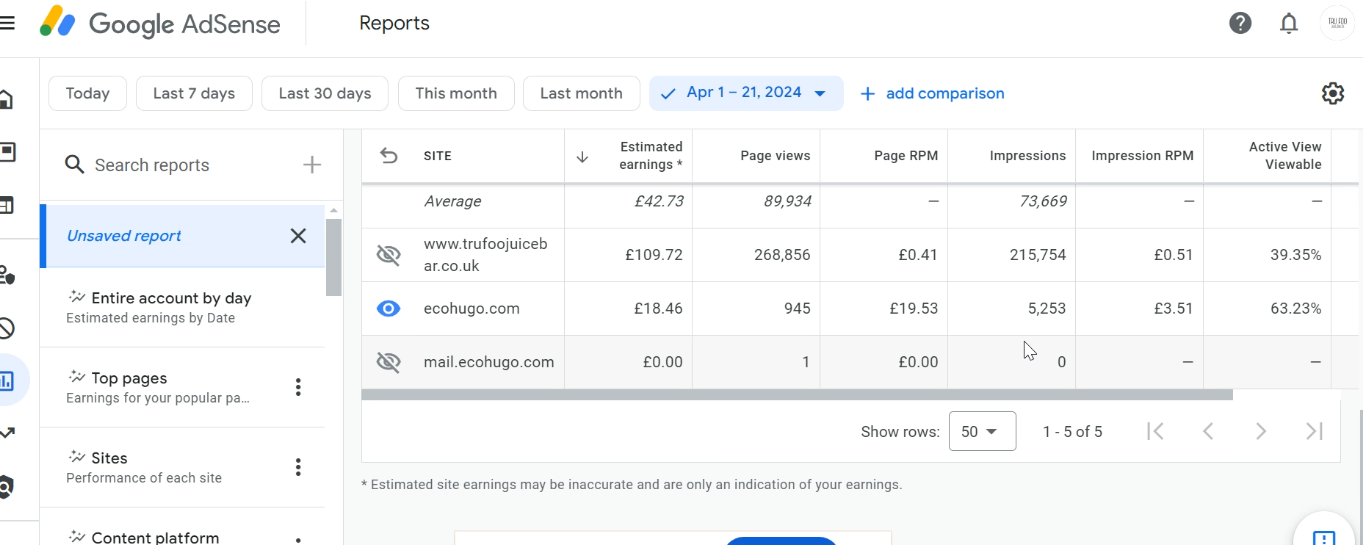The image size is (1363, 545).
Task: Jump to first page of results
Action: click(x=1155, y=431)
